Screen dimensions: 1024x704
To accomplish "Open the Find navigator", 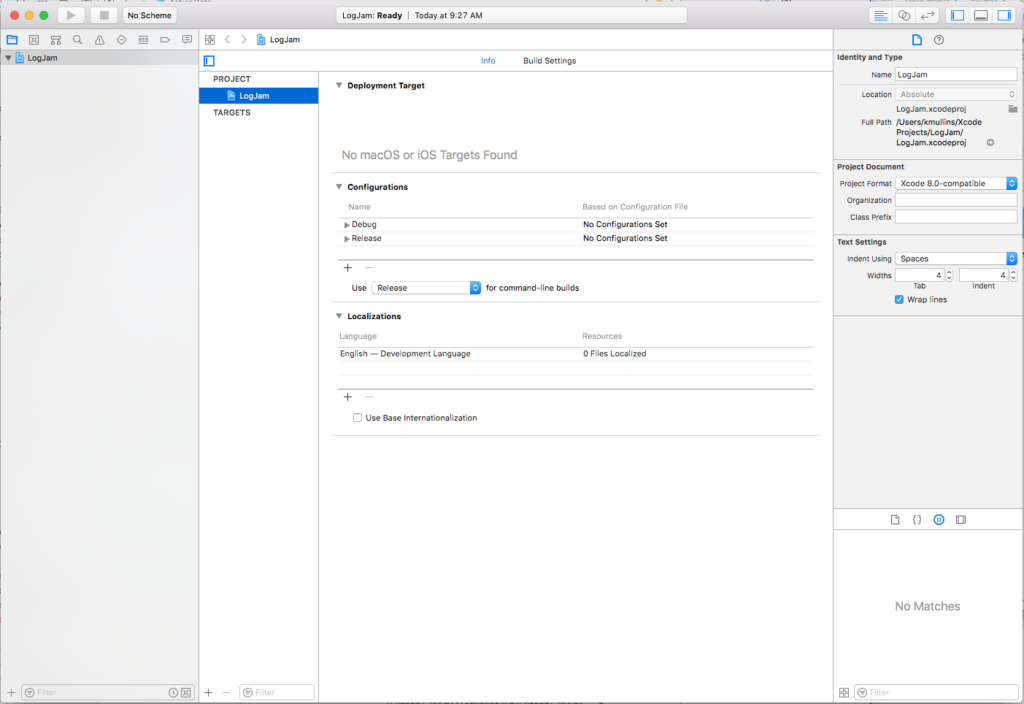I will [77, 39].
